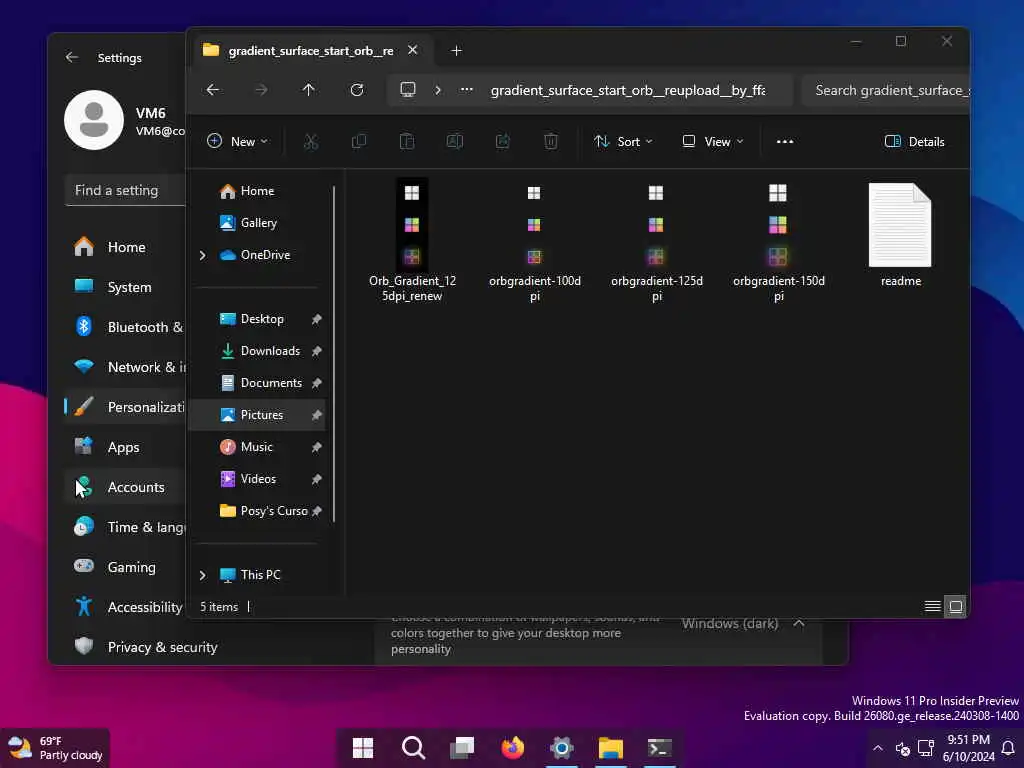Open Accounts in Settings sidebar

click(x=124, y=487)
